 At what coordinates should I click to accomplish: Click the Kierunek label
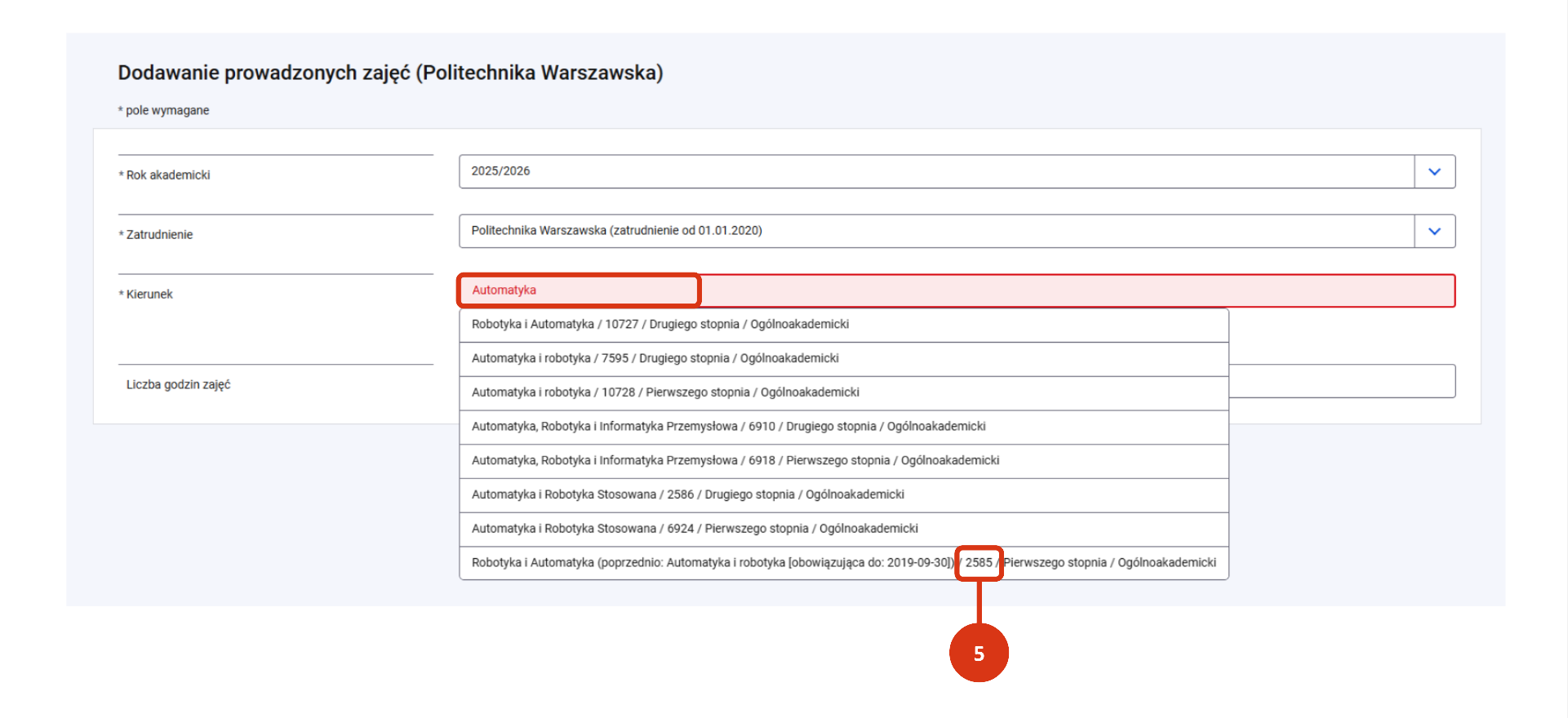149,295
